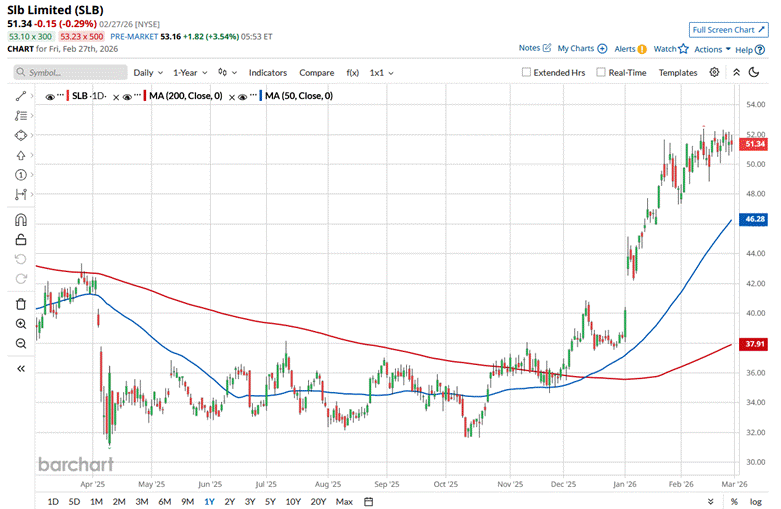The image size is (781, 509).
Task: Zoom out using the magnifier minus icon
Action: [x=21, y=344]
